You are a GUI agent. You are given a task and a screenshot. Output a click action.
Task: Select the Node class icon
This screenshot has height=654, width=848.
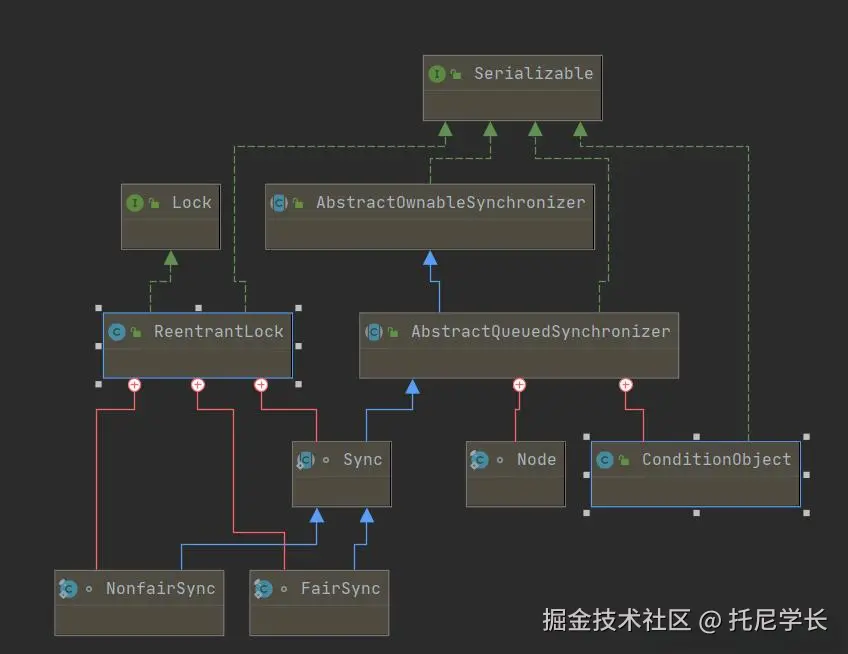point(480,459)
